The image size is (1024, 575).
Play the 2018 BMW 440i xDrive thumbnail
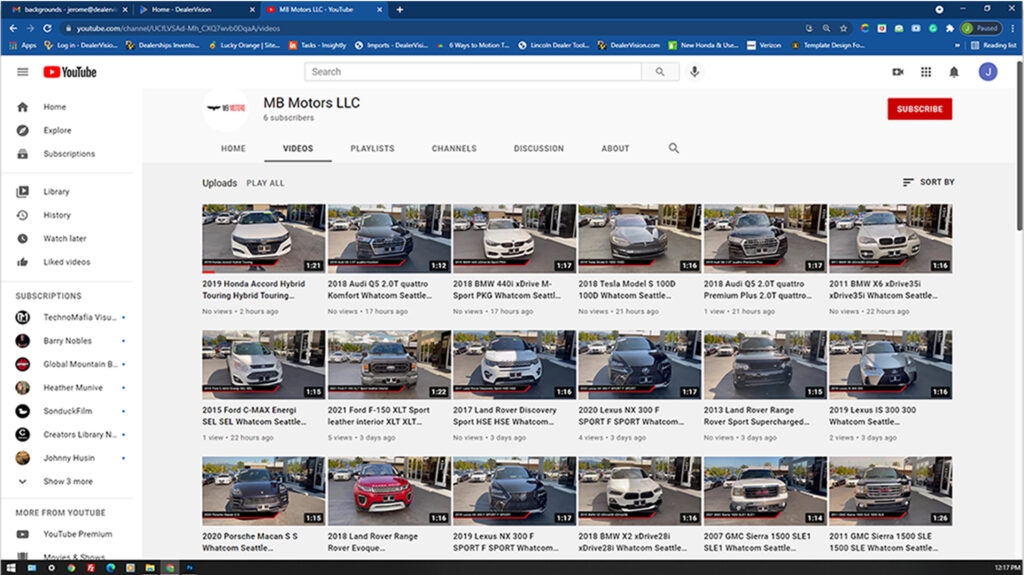click(515, 238)
